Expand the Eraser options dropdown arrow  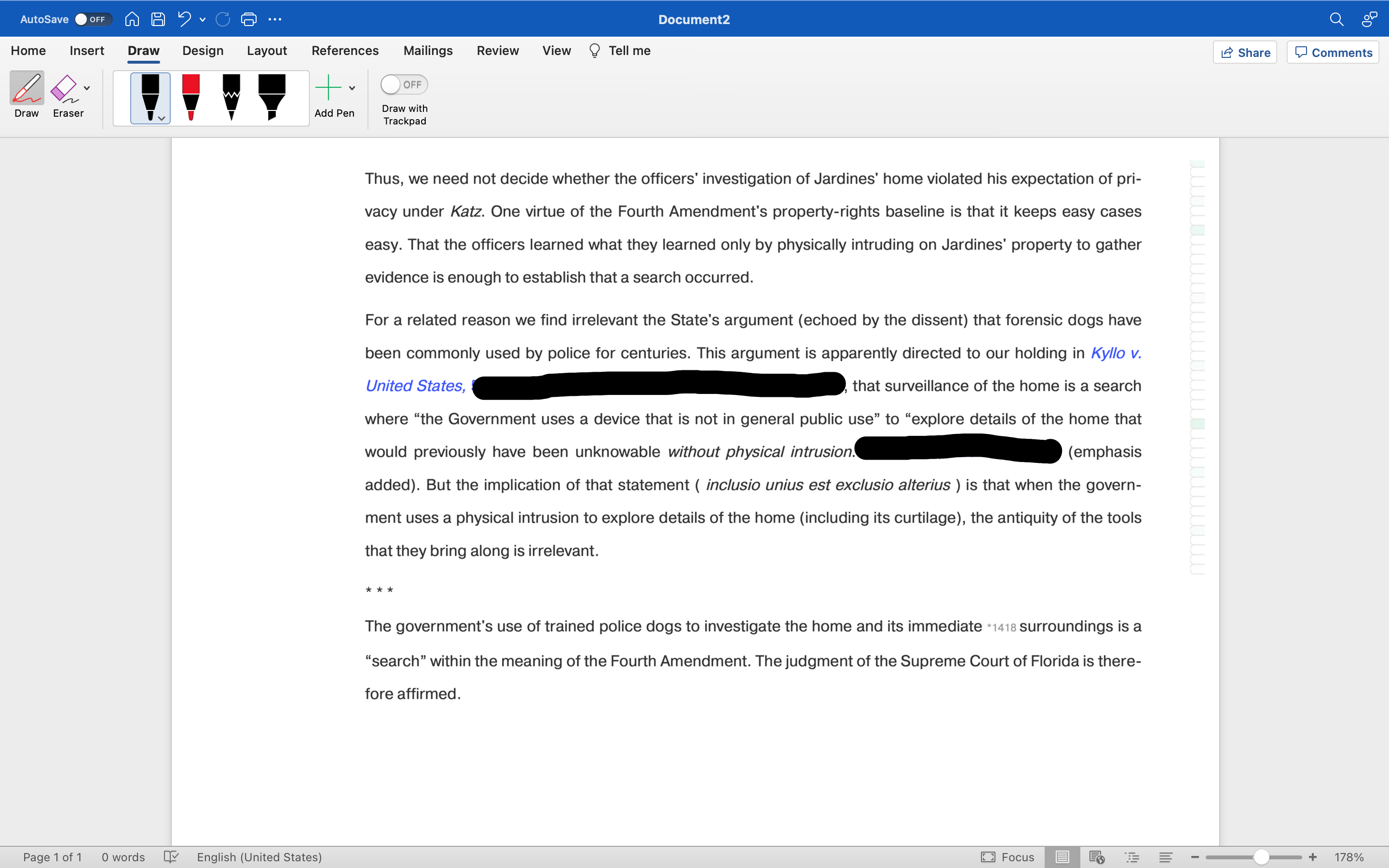coord(87,88)
